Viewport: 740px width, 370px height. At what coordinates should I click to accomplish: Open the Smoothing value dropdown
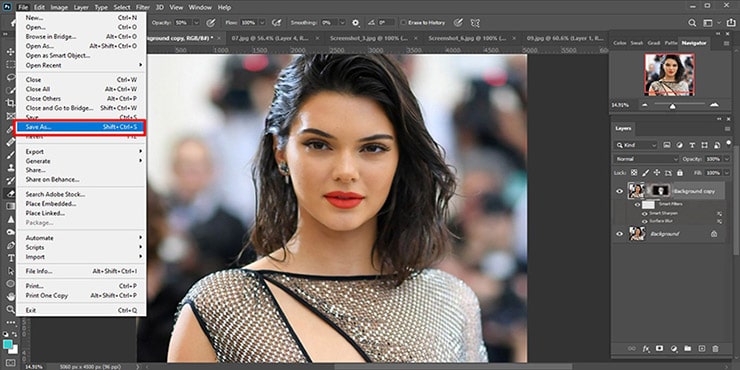click(x=343, y=23)
